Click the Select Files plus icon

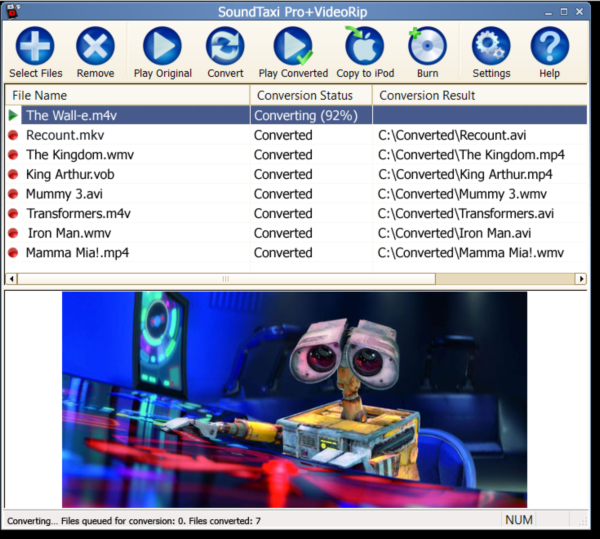click(x=35, y=46)
